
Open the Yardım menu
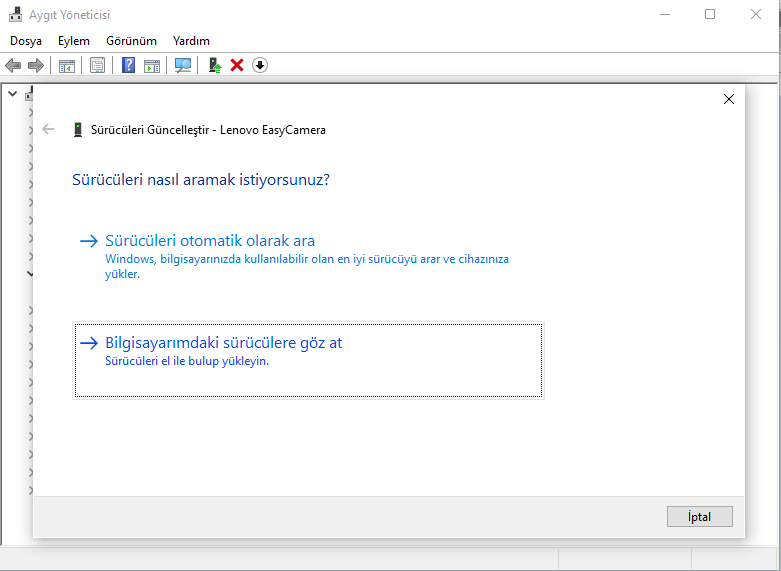(191, 41)
